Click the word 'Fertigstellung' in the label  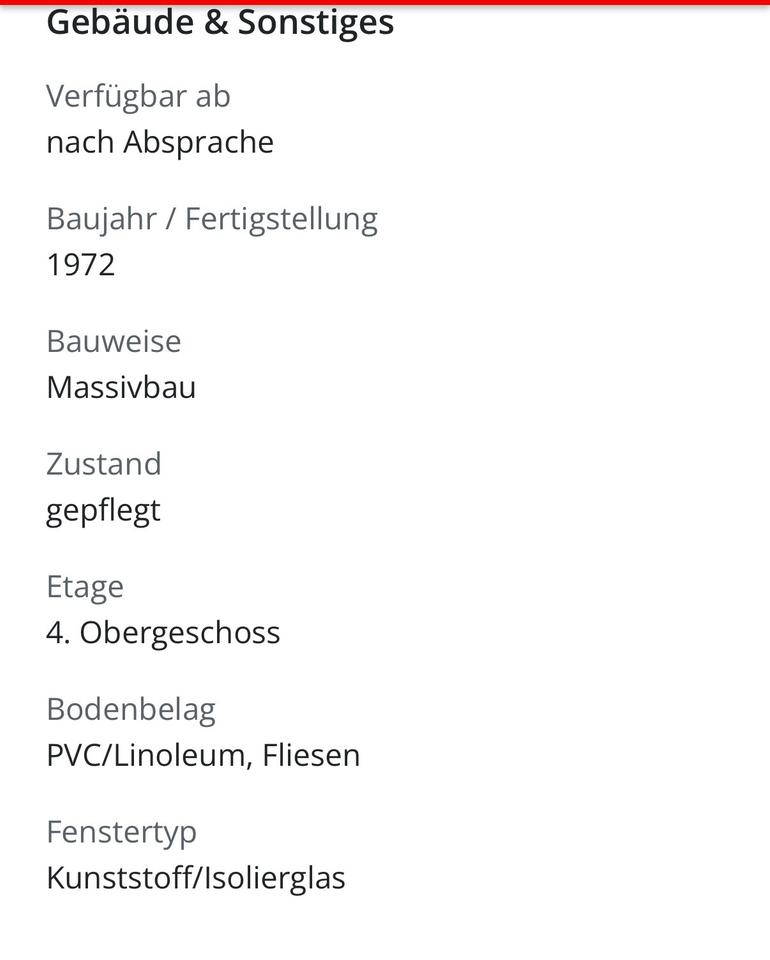point(281,219)
